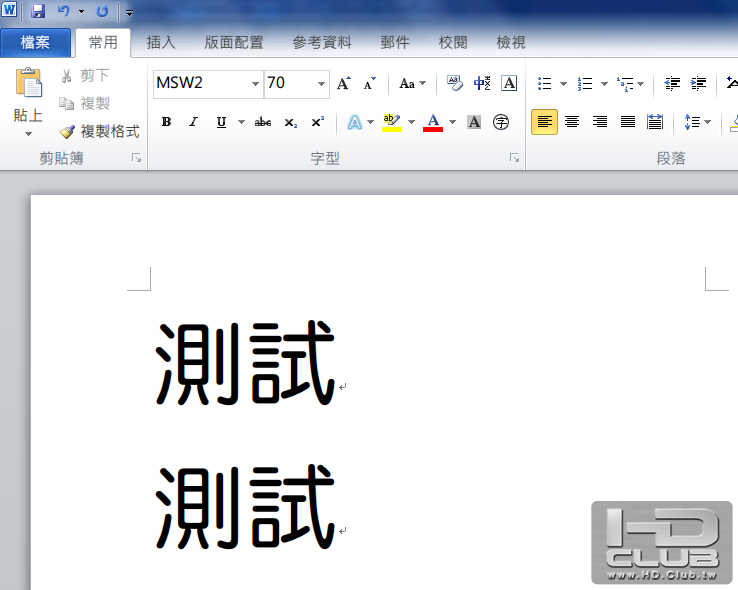Screen dimensions: 738x590
Task: Apply a character border
Action: [x=509, y=83]
